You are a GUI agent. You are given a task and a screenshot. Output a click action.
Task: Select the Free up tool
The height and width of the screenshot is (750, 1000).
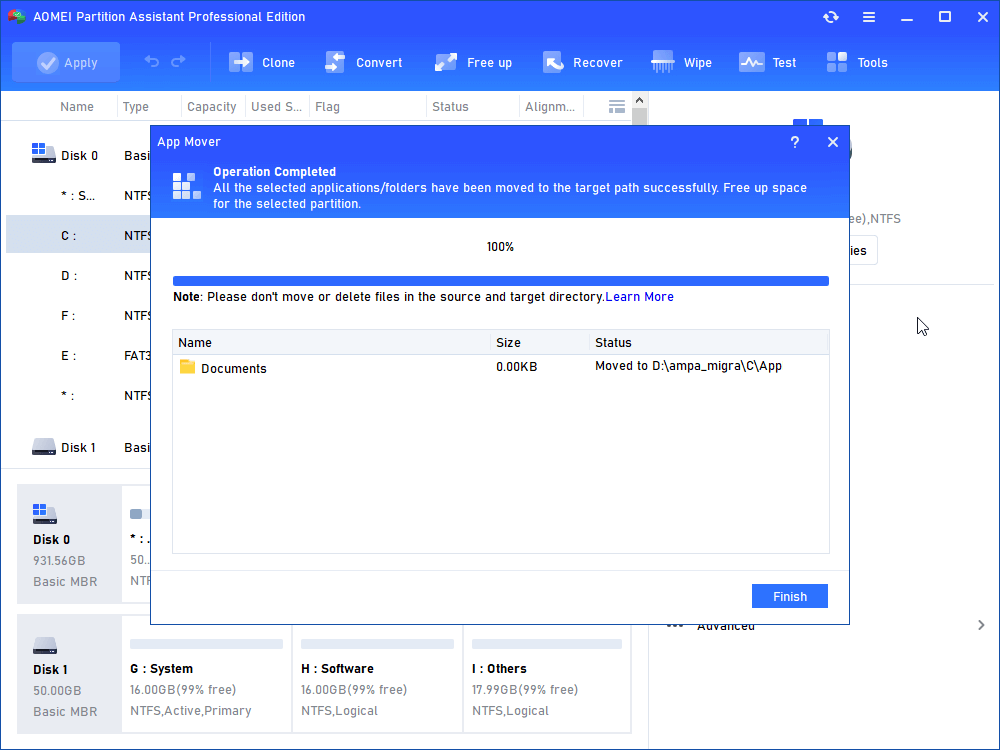pos(446,62)
